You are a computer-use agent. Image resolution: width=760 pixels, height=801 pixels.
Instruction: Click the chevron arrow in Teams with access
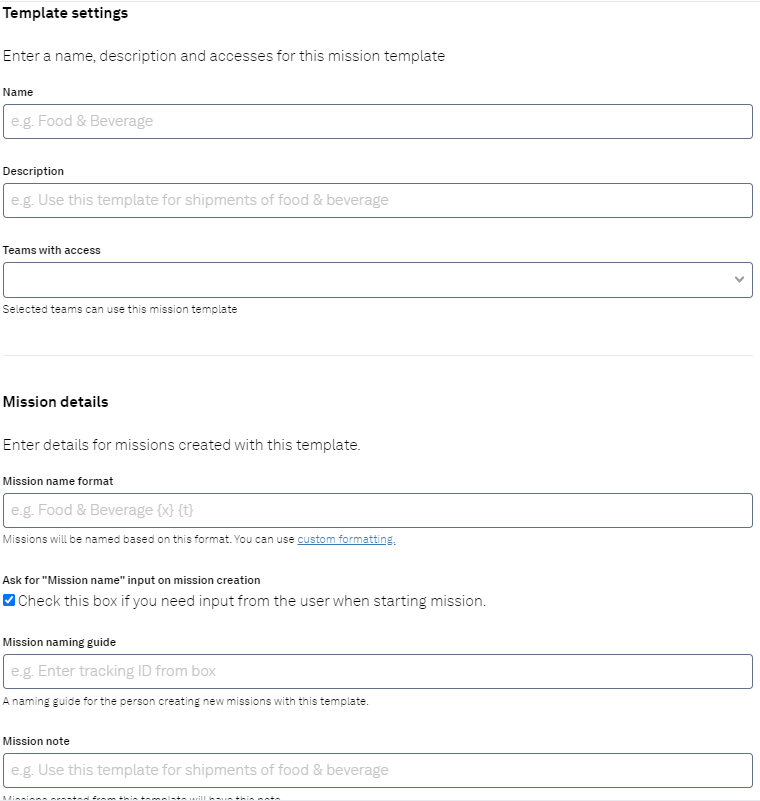[739, 279]
